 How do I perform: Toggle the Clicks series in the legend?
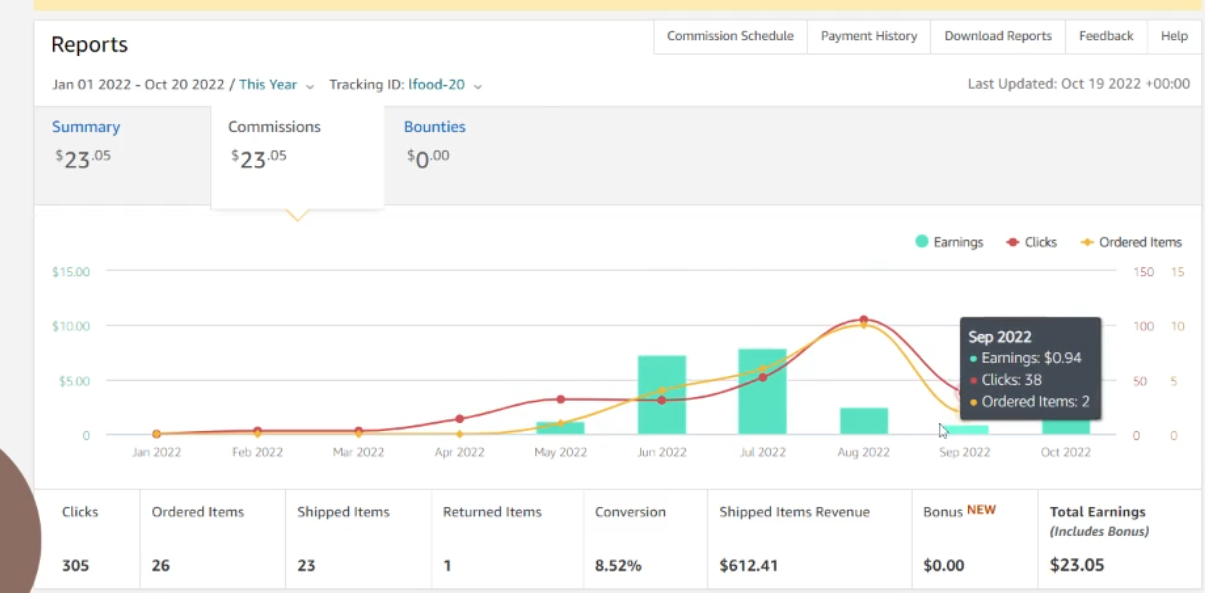[x=1030, y=242]
